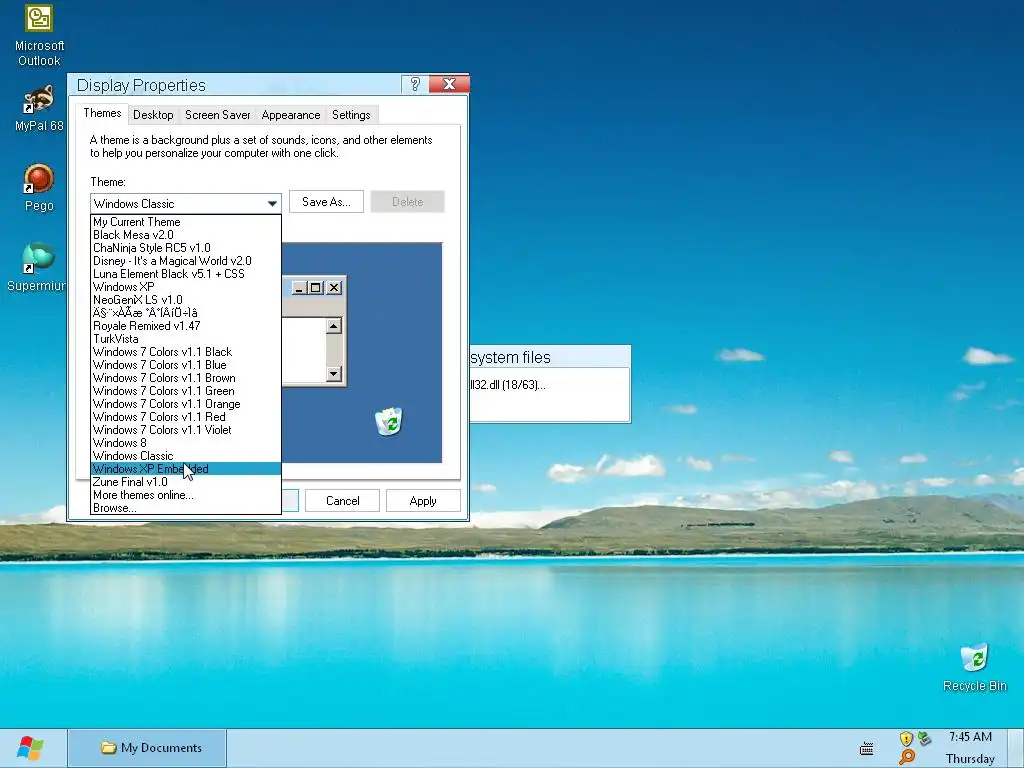
Task: Choose My Current Theme from the list
Action: pos(185,222)
